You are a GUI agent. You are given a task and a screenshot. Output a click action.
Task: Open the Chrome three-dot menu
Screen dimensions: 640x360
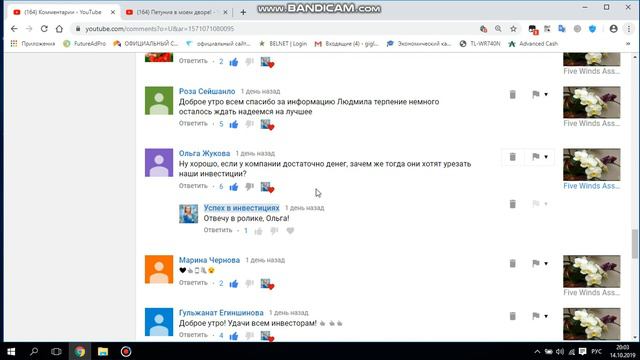point(629,29)
